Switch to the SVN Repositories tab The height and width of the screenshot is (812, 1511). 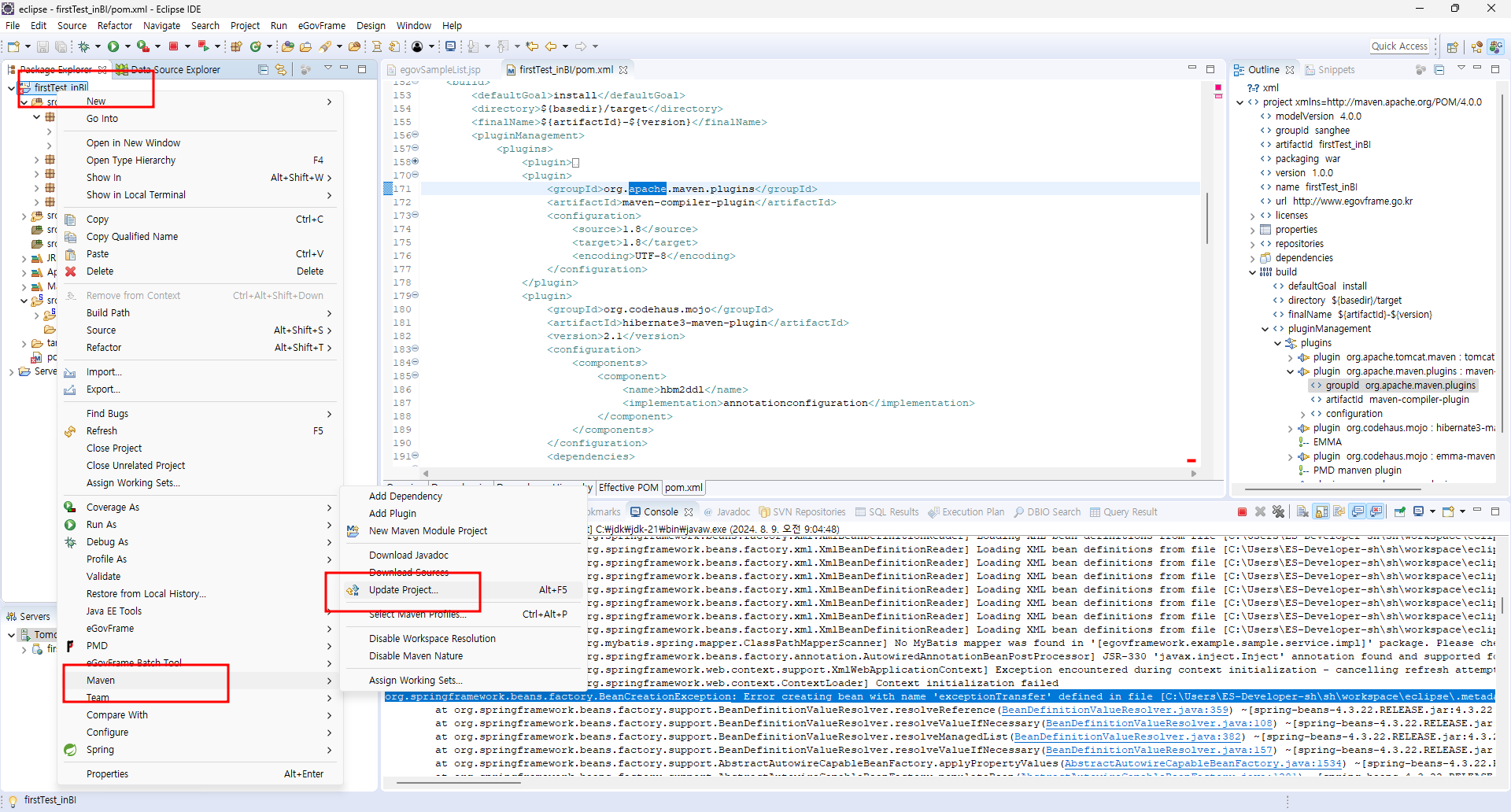802,512
